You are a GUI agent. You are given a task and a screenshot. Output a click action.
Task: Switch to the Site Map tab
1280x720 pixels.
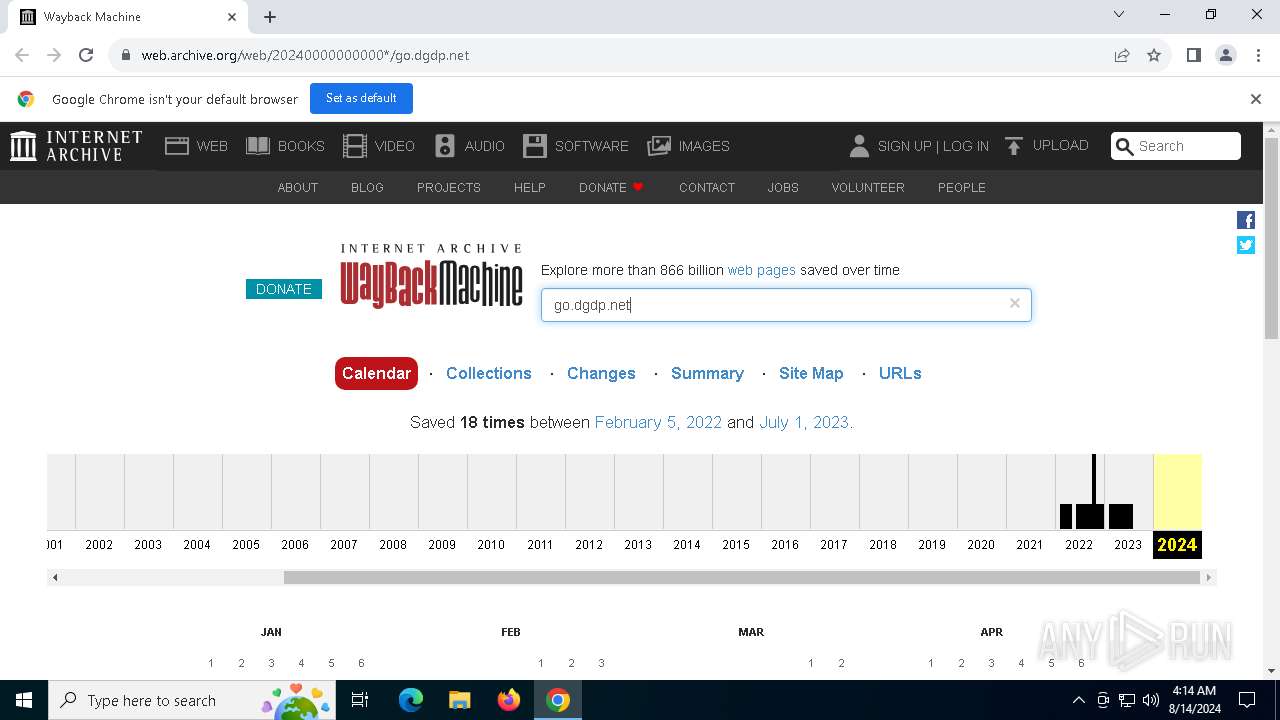click(x=811, y=373)
